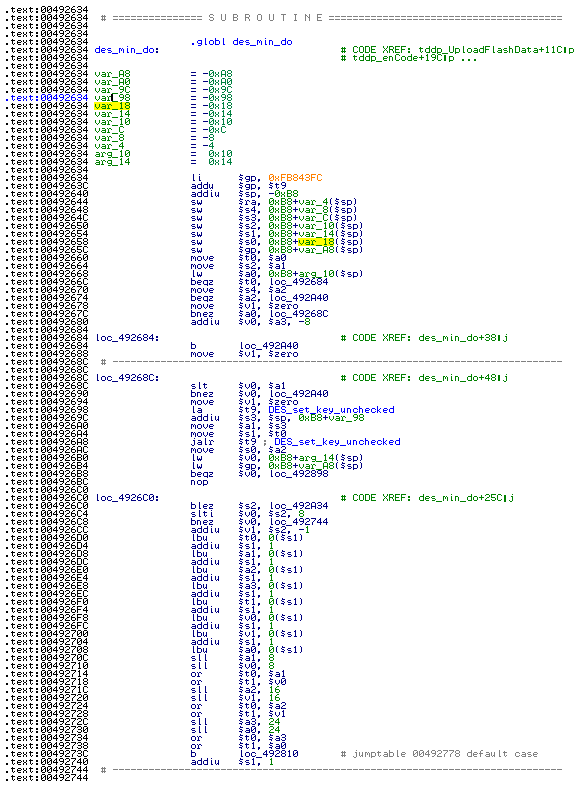Image resolution: width=580 pixels, height=787 pixels.
Task: Jump to loc_492A34 from the blez instruction
Action: pos(299,506)
